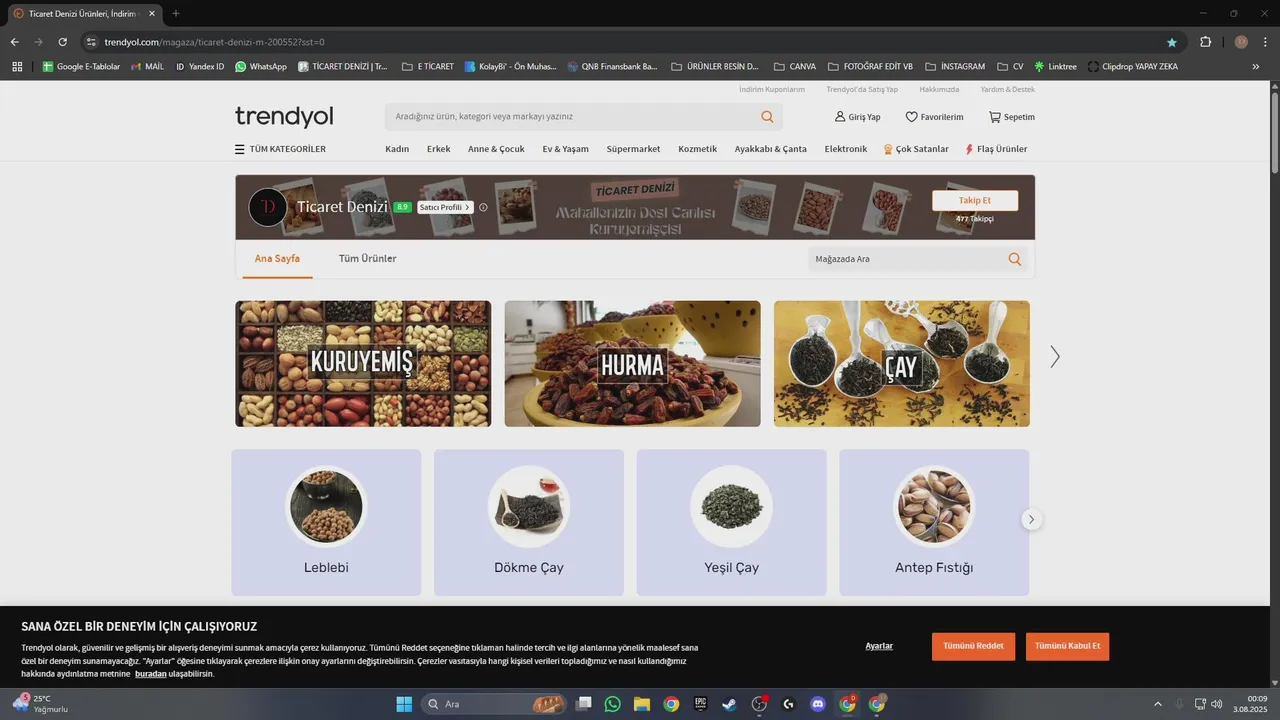Select the Ana Sayfa tab
This screenshot has width=1280, height=720.
pos(277,258)
